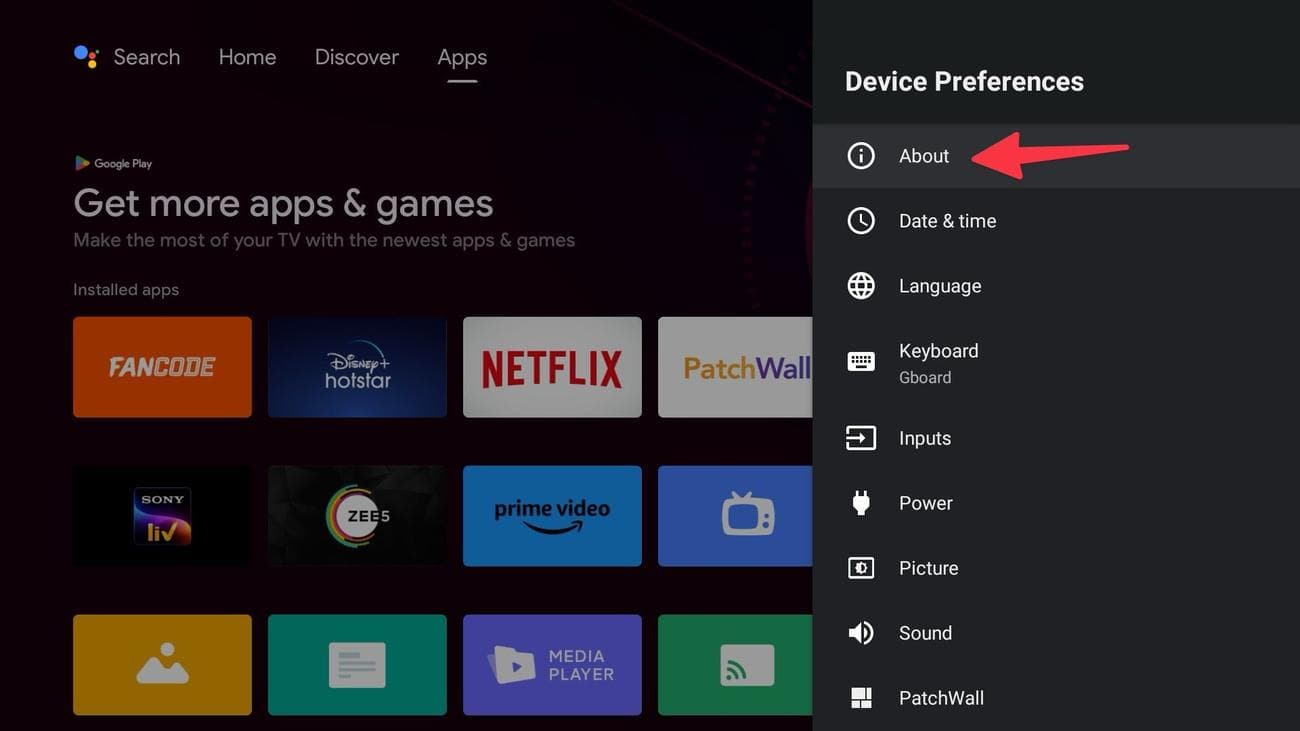
Task: Launch Netflix from installed apps
Action: 552,366
